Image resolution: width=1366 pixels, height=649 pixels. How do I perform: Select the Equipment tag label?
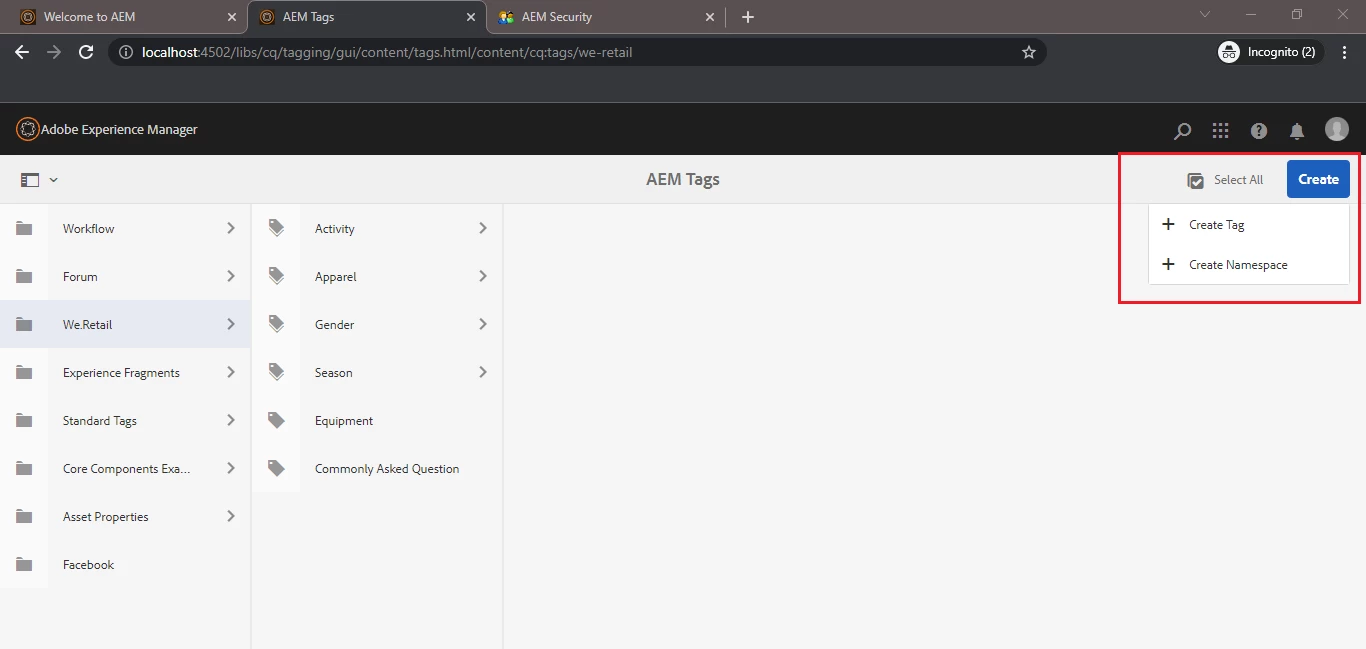(344, 421)
